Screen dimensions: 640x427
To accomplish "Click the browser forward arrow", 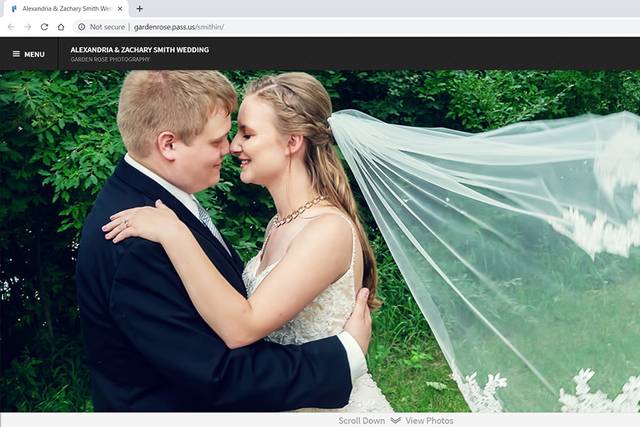I will pyautogui.click(x=28, y=27).
